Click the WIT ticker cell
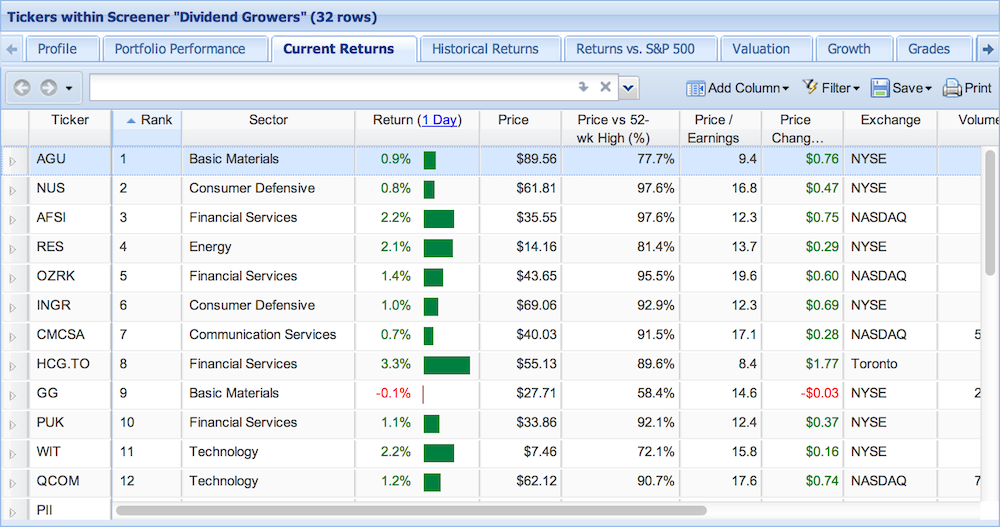Viewport: 1000px width, 527px height. pos(70,452)
